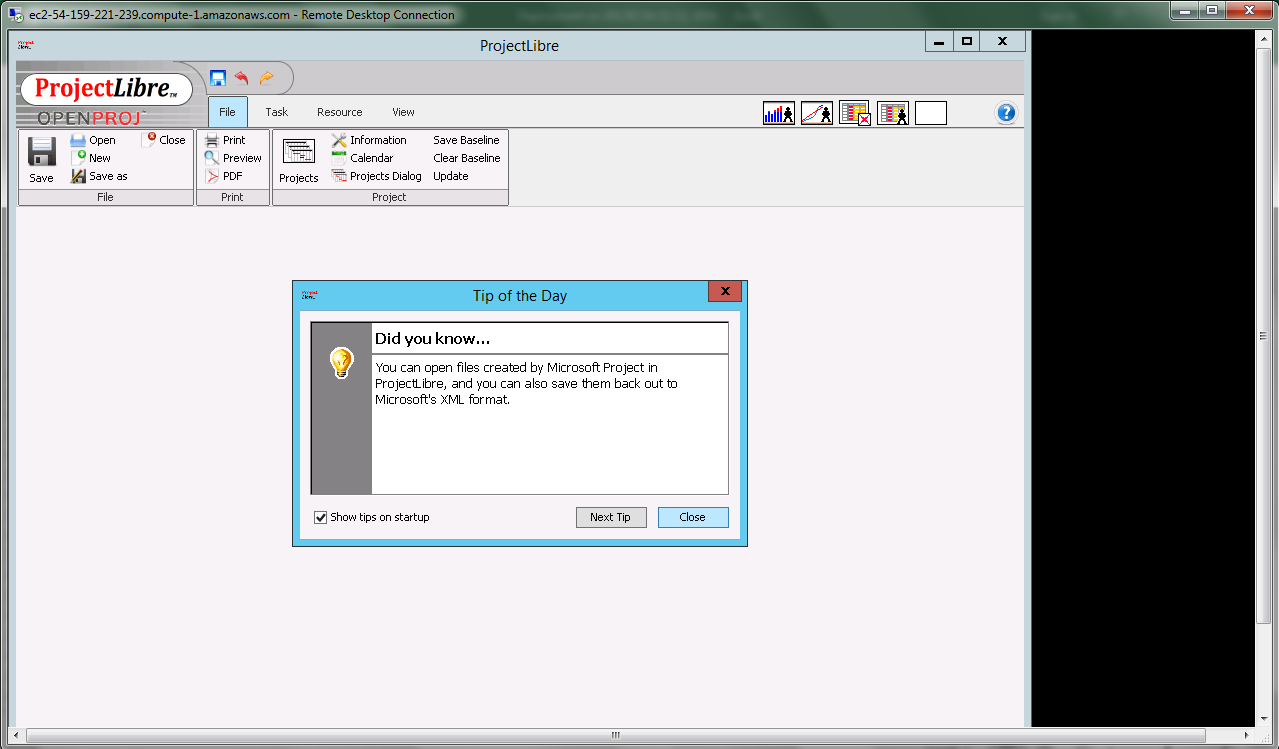
Task: Dismiss Tip of the Day with red X
Action: [724, 291]
